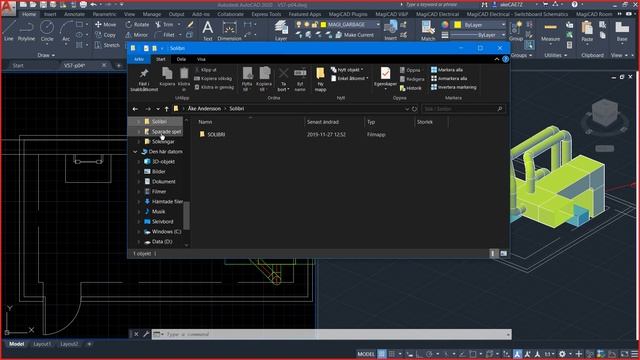
Task: Open the Annotate ribbon tab
Action: [74, 14]
